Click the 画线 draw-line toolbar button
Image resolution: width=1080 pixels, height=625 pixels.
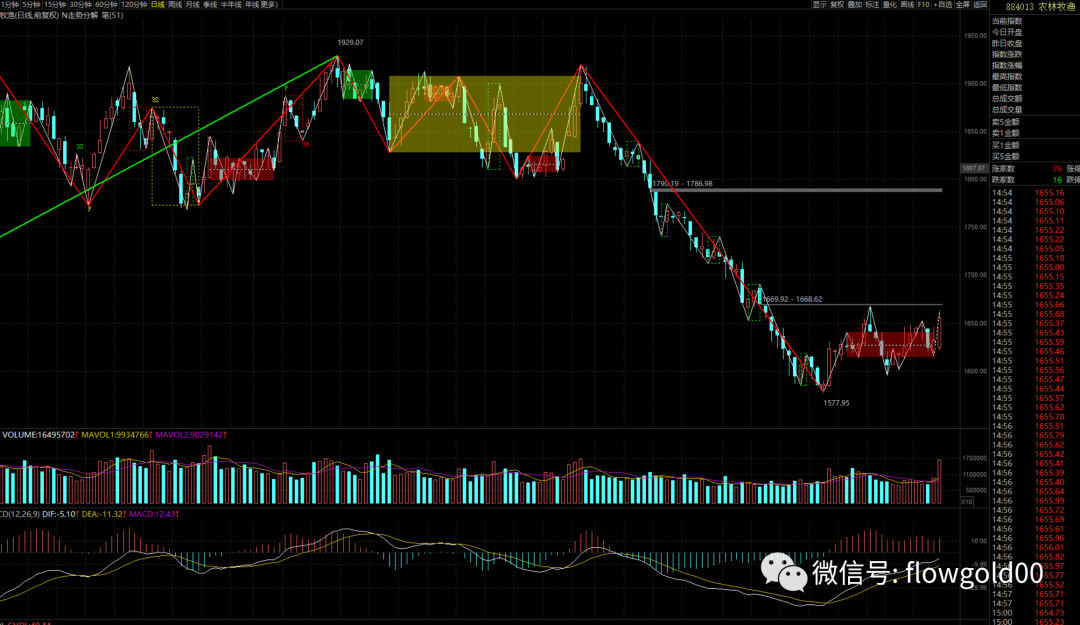coord(908,5)
